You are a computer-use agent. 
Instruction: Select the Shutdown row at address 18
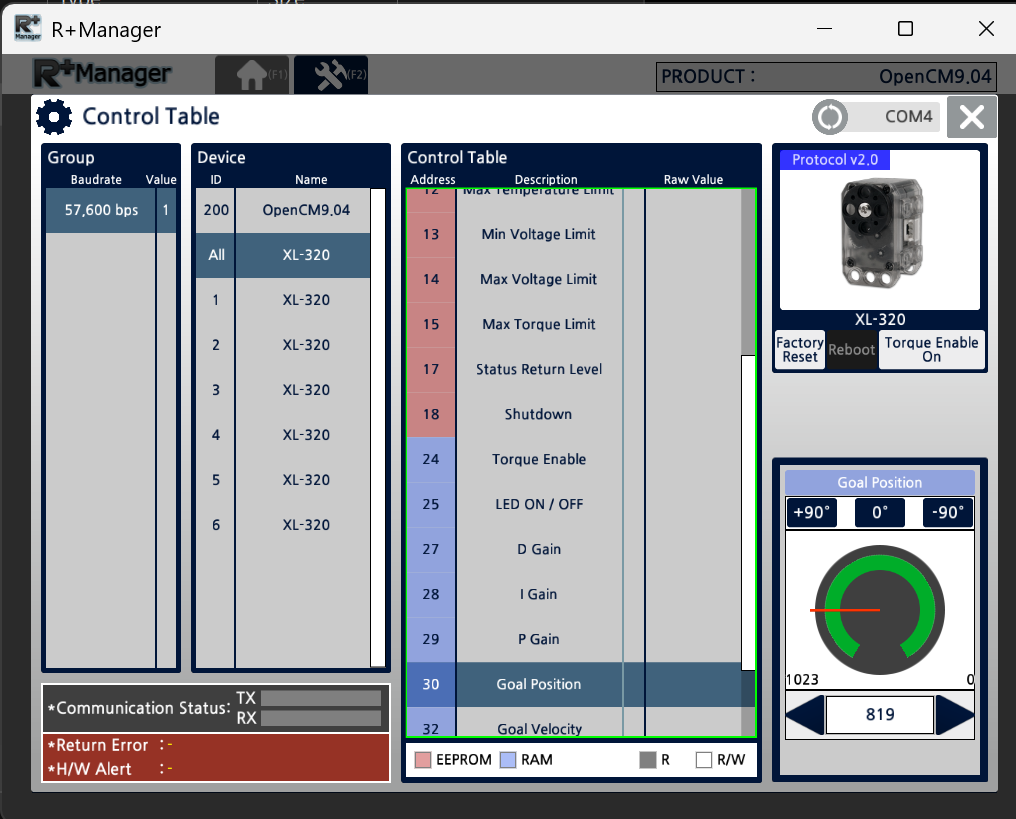click(x=574, y=415)
